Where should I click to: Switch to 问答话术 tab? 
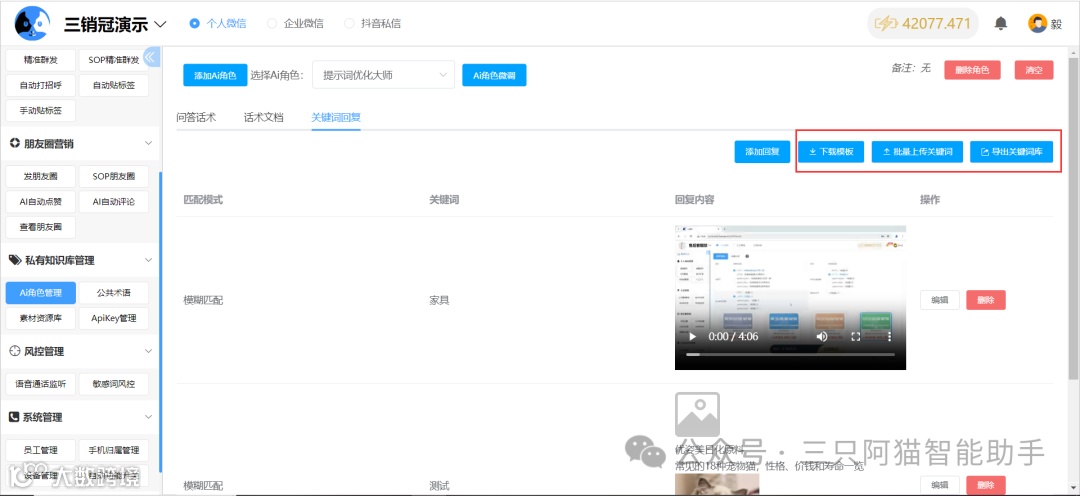pyautogui.click(x=196, y=117)
